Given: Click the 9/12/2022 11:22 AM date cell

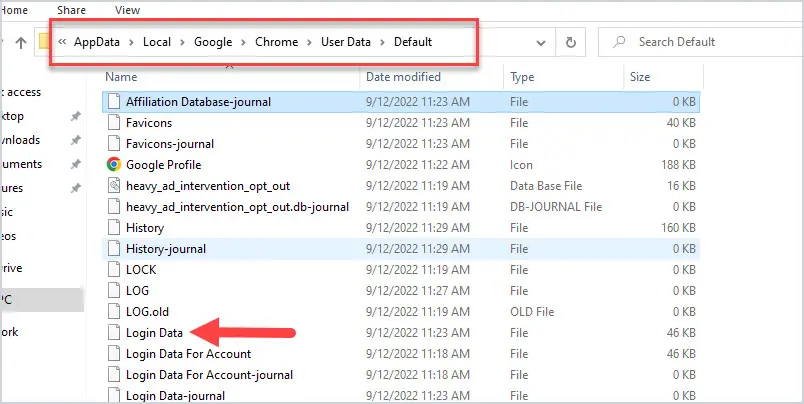Looking at the screenshot, I should click(417, 165).
